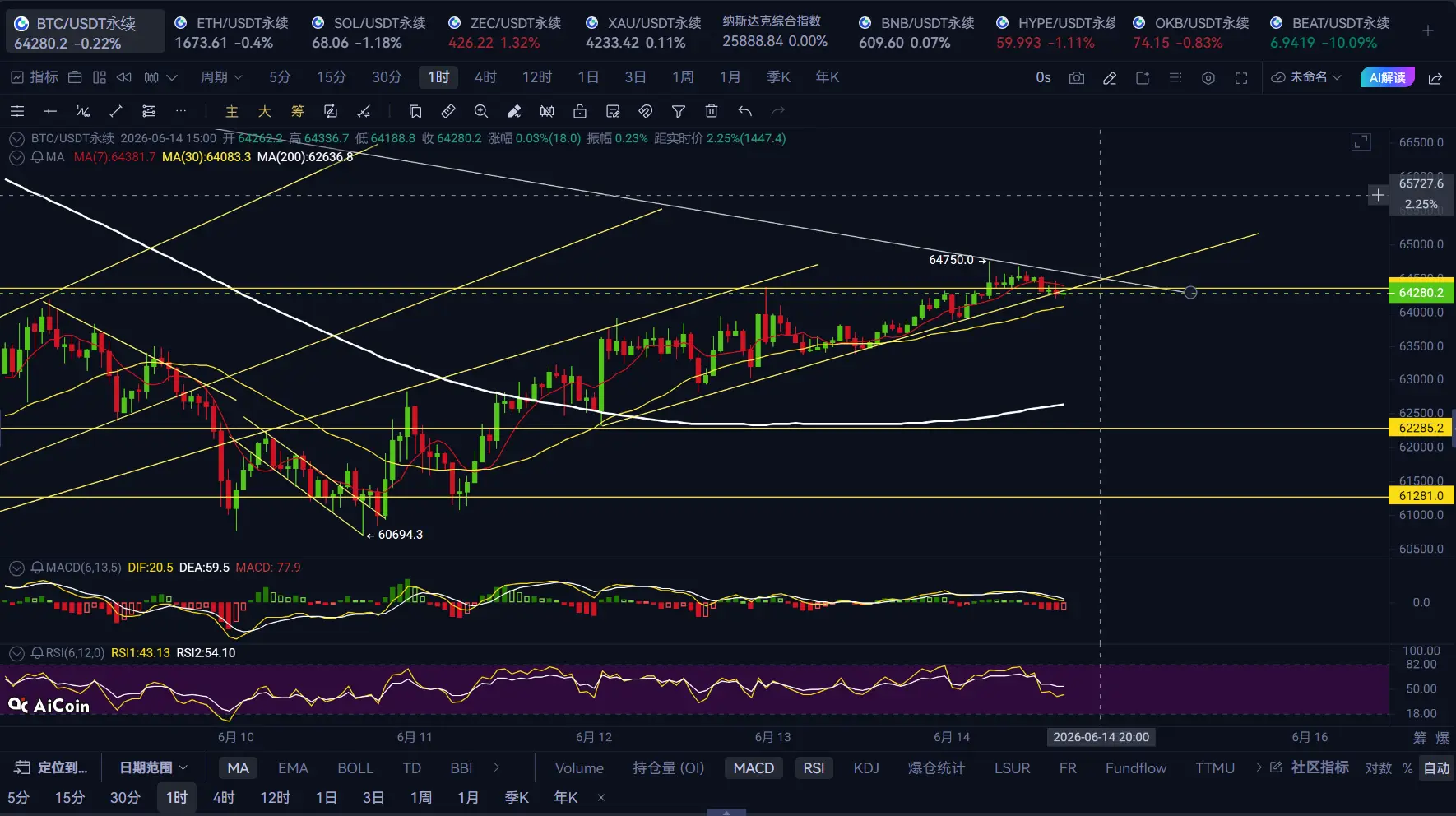Click the 64280.2 current price label
The height and width of the screenshot is (816, 1456).
point(1421,293)
